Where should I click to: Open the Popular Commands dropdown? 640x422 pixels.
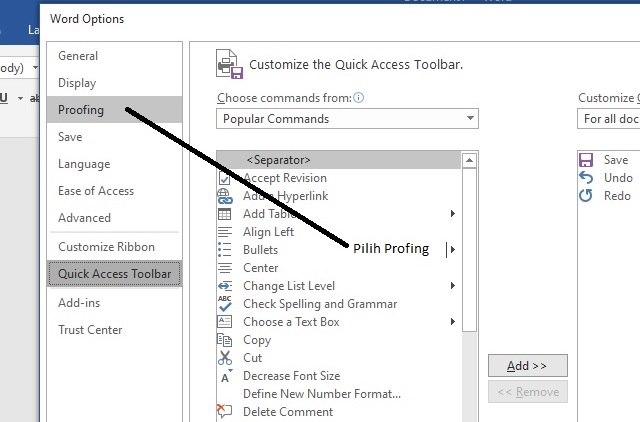pyautogui.click(x=347, y=119)
